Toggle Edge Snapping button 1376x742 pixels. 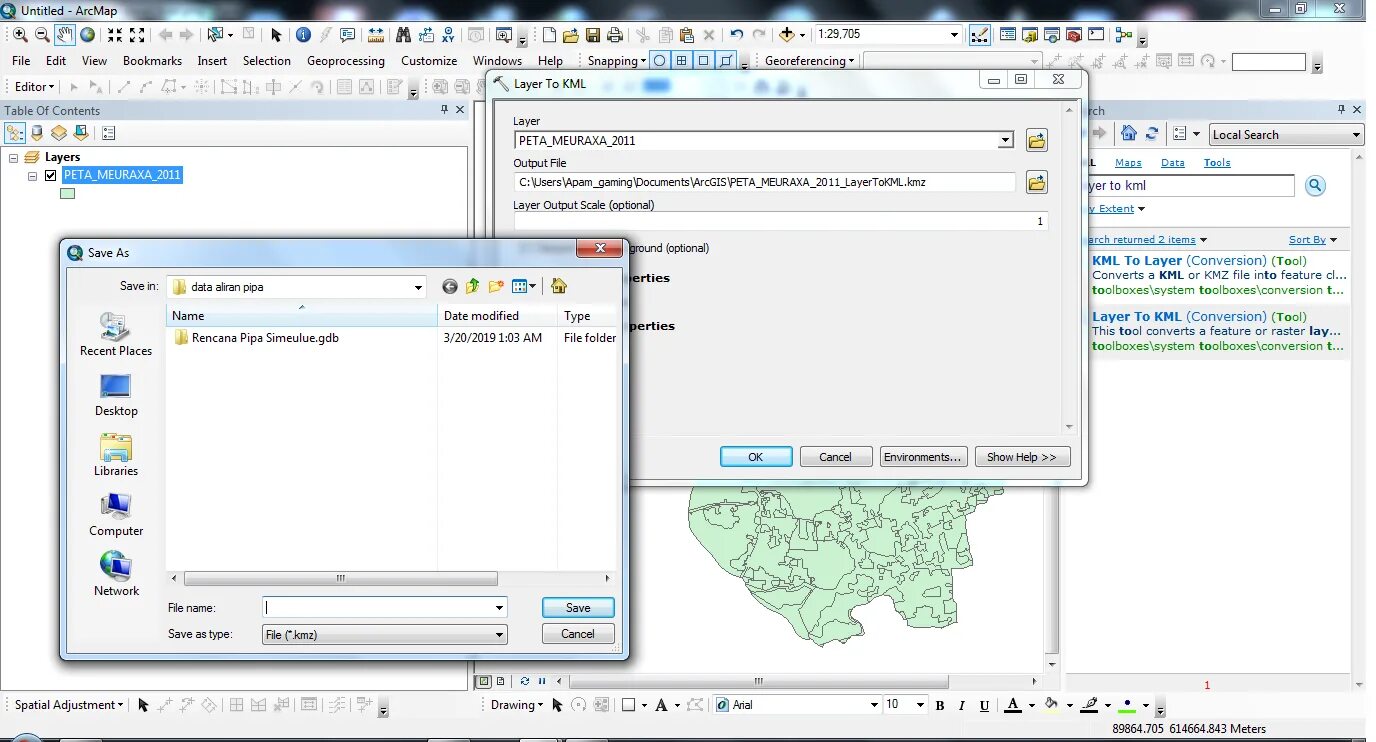727,61
